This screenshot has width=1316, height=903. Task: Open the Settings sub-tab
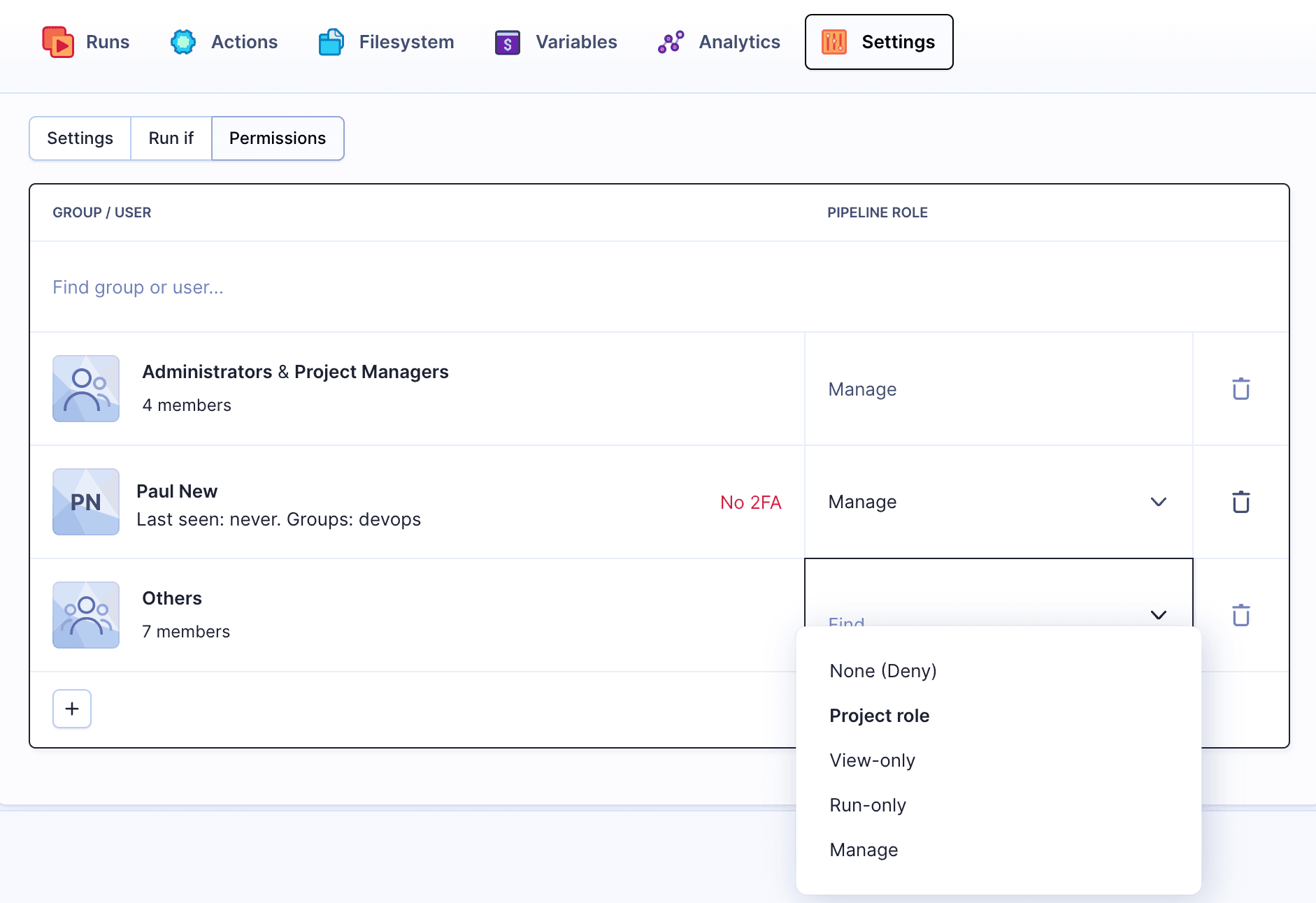[80, 138]
